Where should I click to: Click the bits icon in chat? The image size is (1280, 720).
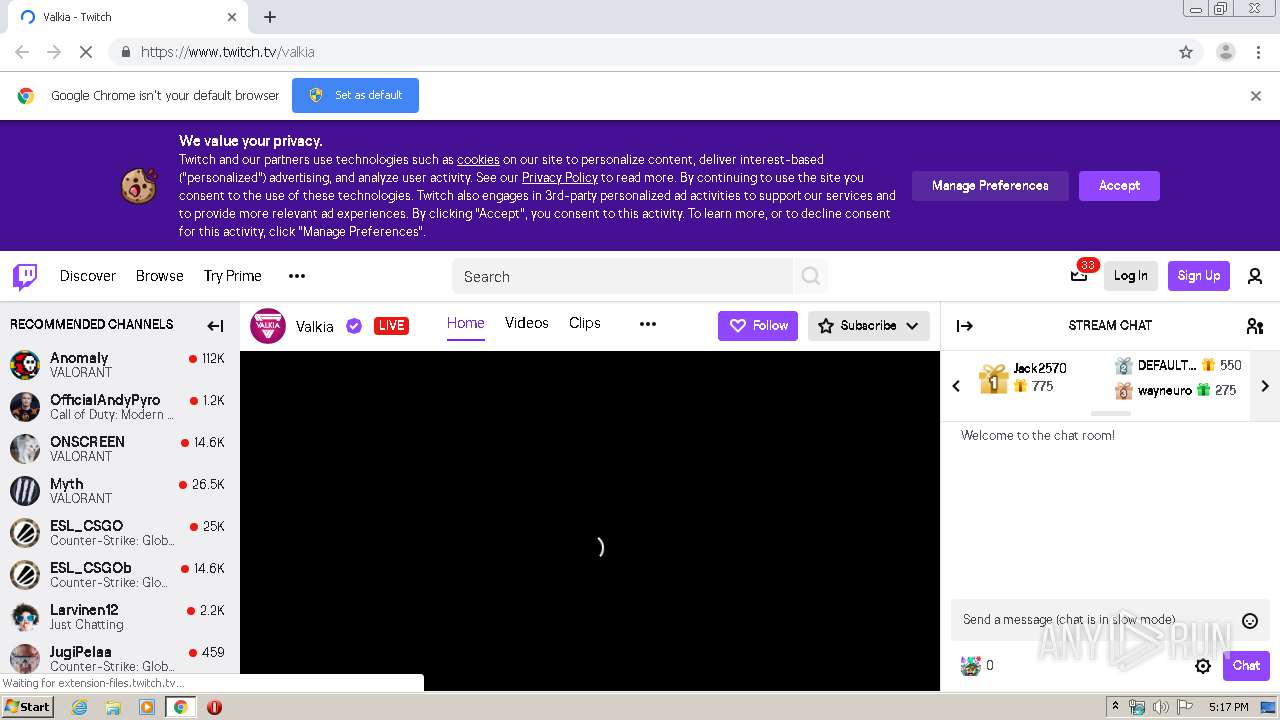[x=970, y=665]
